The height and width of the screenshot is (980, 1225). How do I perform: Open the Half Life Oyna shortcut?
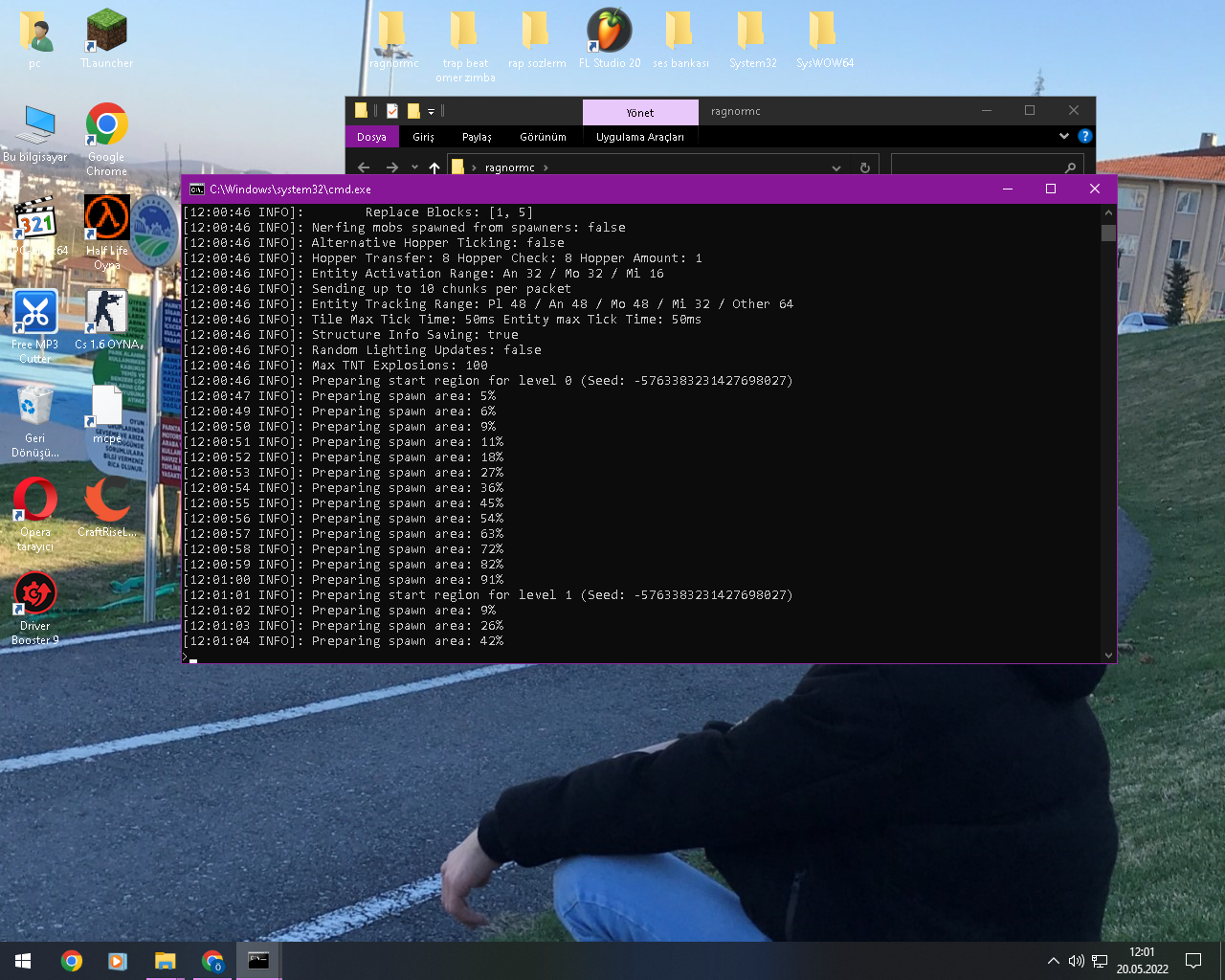[x=106, y=233]
